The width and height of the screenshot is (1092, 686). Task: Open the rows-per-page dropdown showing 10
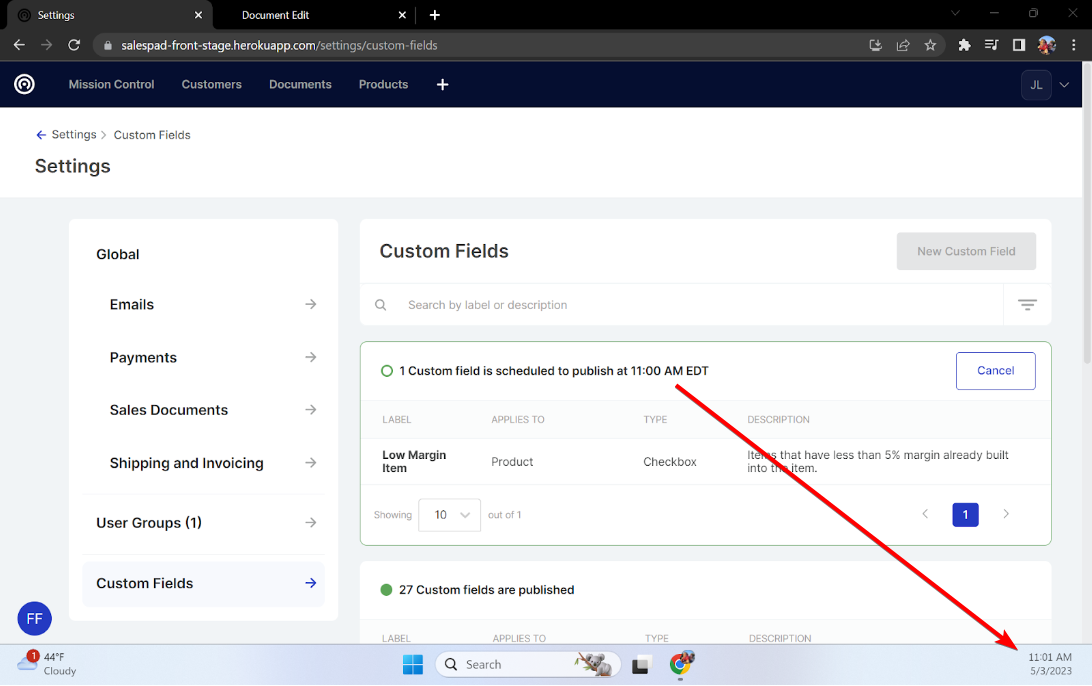pos(449,515)
